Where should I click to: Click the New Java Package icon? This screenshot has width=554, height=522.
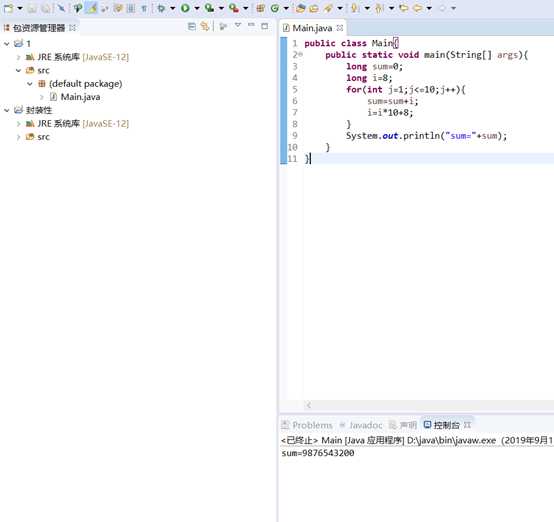click(x=260, y=8)
